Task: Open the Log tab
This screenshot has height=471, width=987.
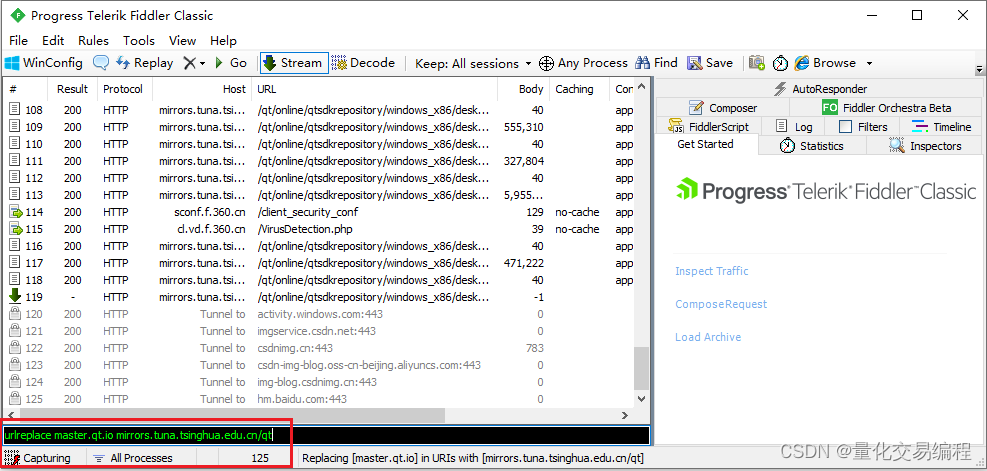Action: (x=794, y=127)
